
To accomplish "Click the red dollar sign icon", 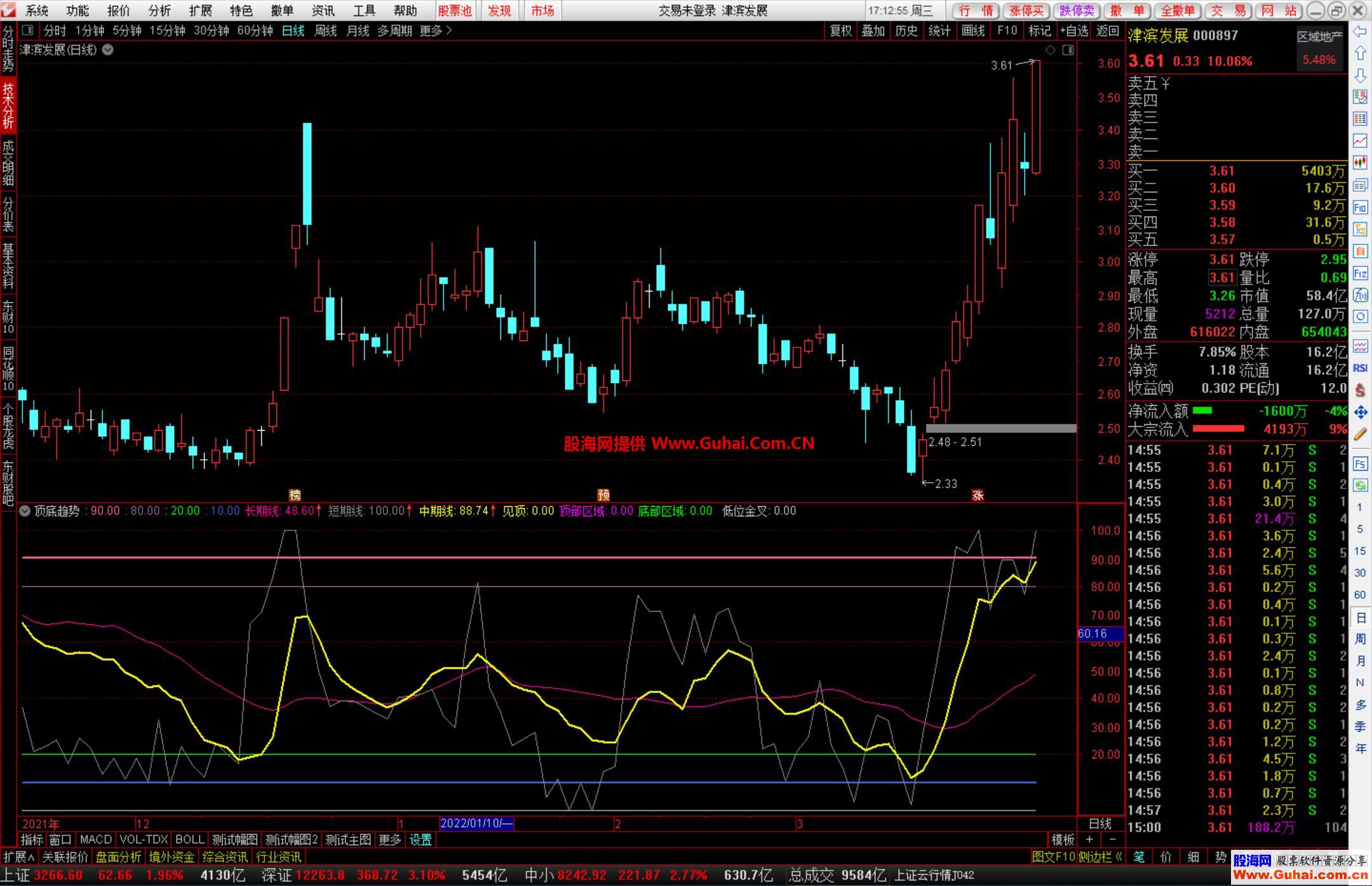I will pos(1360,390).
